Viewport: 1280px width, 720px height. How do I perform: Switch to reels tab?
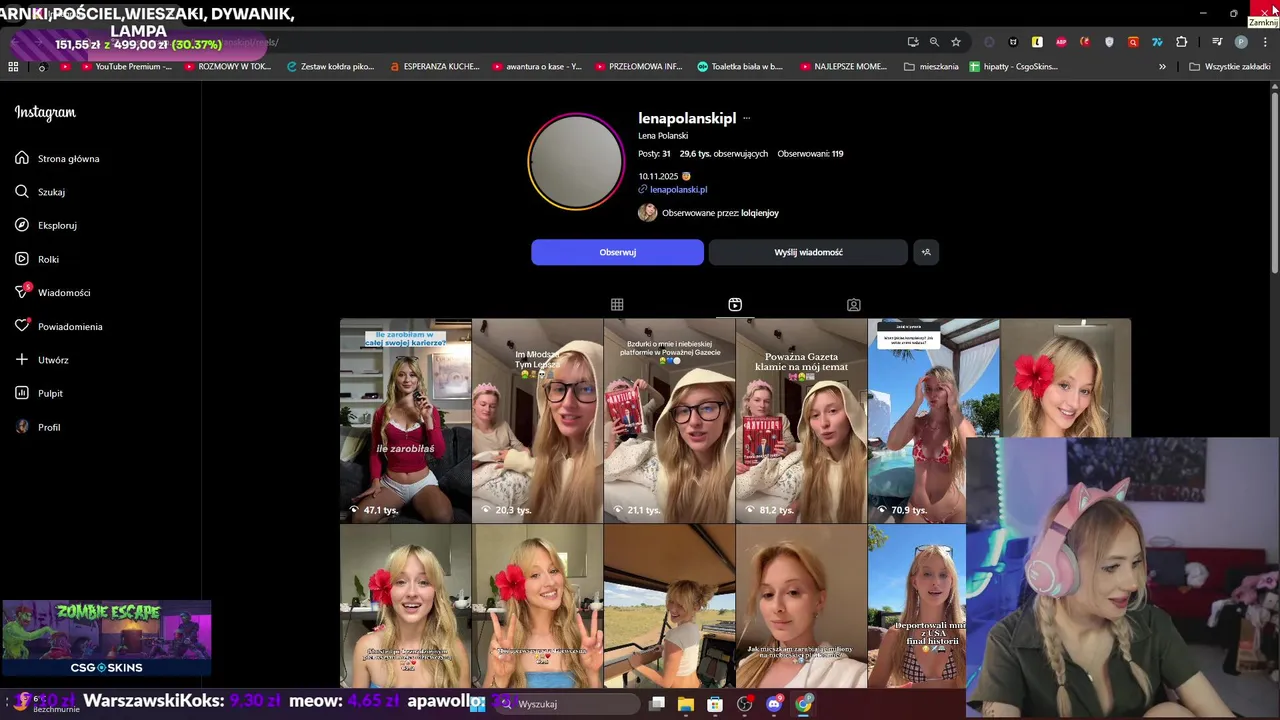click(x=735, y=304)
